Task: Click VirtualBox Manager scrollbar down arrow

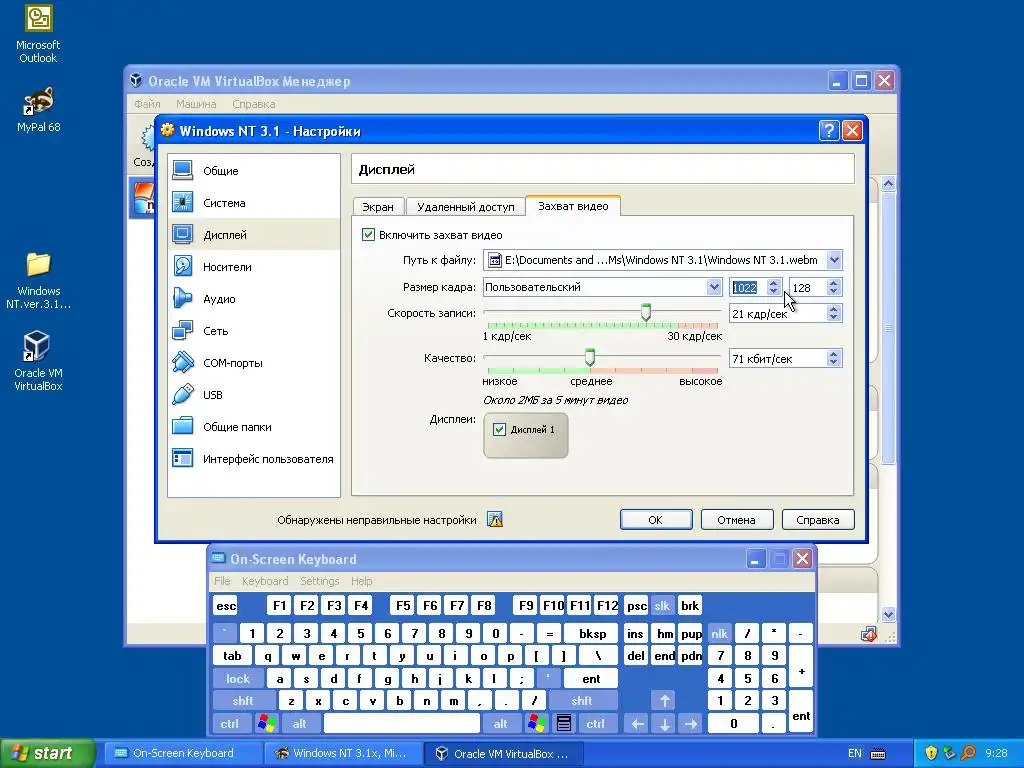Action: 888,614
